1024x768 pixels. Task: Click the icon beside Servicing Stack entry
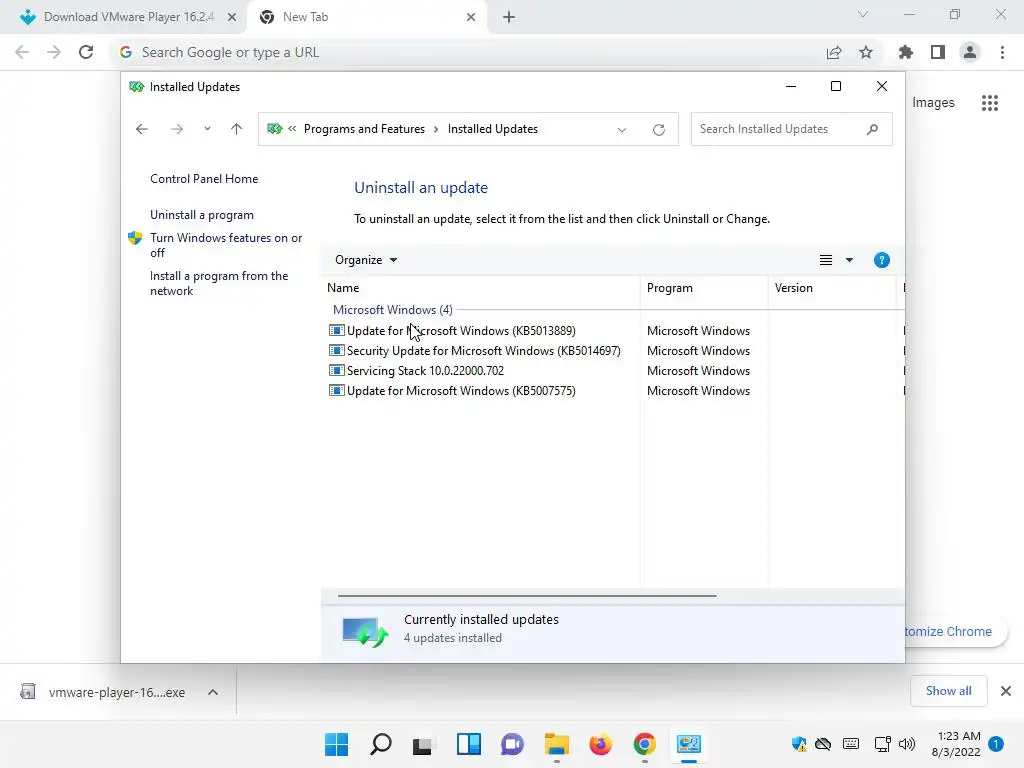pos(336,370)
